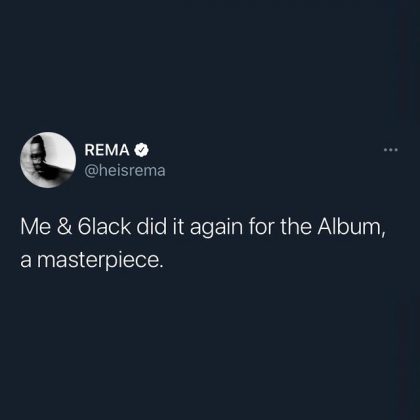View the circular avatar beside REMA
This screenshot has width=420, height=420.
[48, 160]
